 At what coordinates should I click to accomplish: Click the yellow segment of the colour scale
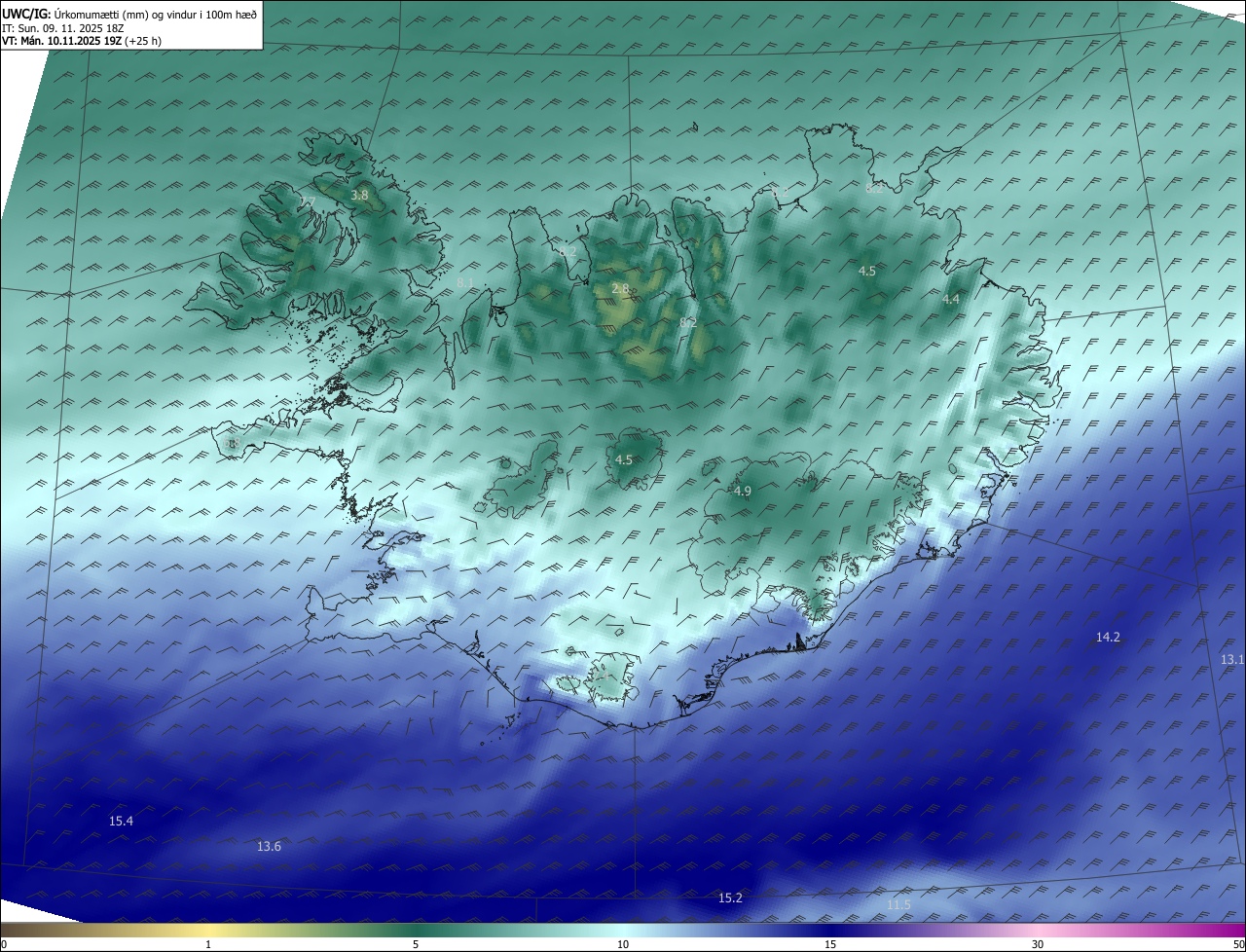coord(208,930)
